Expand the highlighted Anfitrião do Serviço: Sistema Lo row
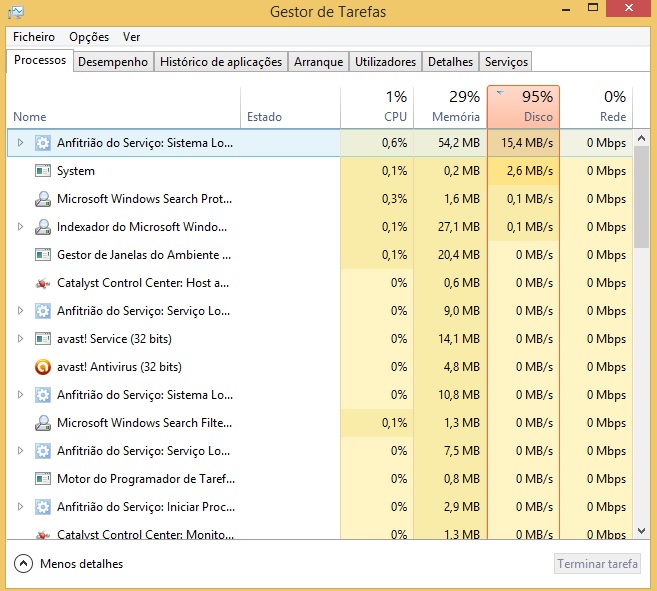Screen dimensions: 657x591 [20, 143]
